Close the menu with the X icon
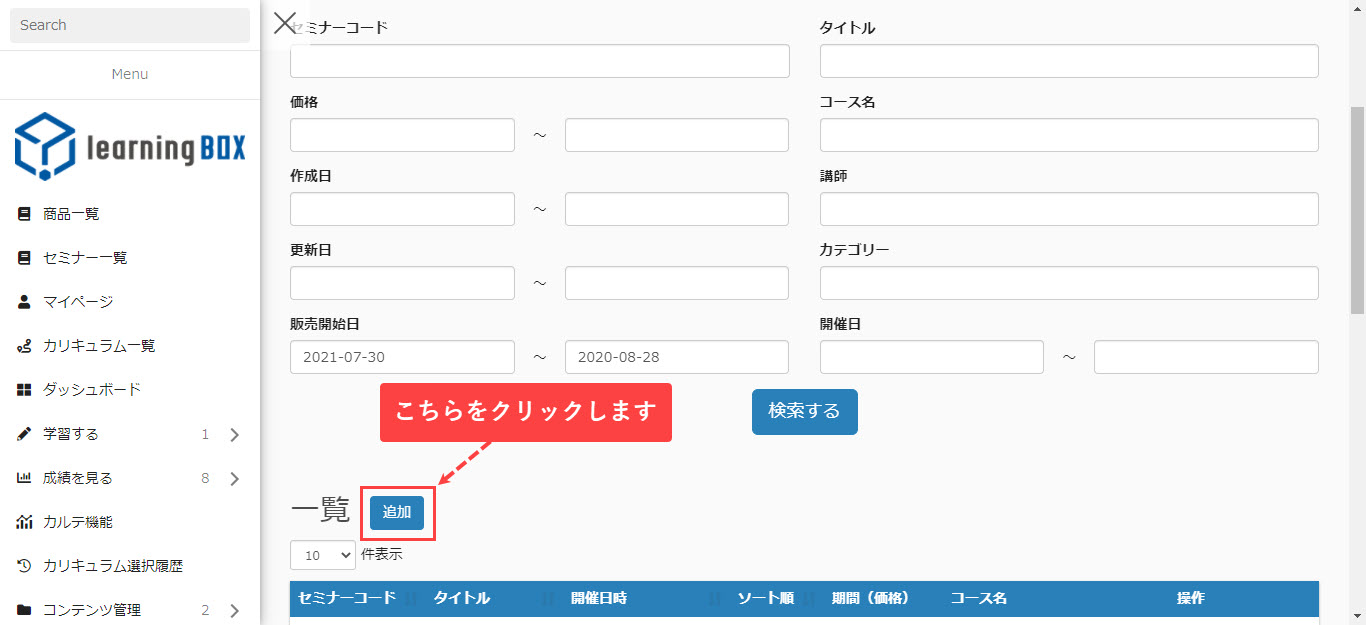Image resolution: width=1366 pixels, height=625 pixels. 285,23
